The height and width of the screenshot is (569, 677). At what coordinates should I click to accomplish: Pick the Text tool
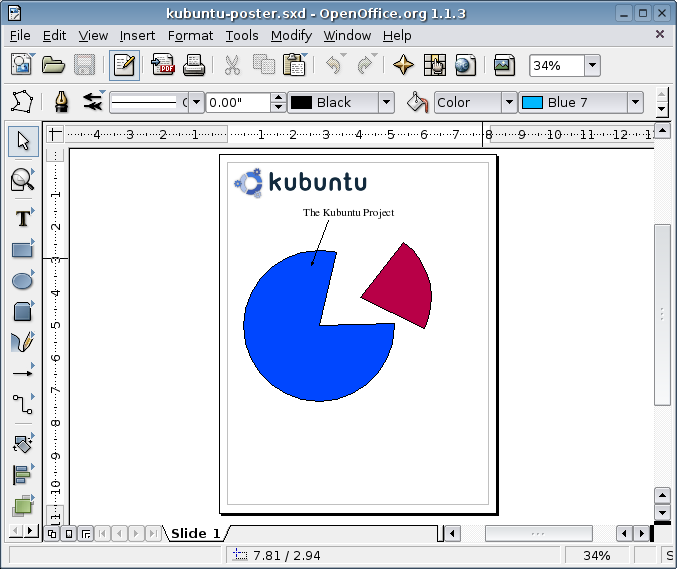23,218
